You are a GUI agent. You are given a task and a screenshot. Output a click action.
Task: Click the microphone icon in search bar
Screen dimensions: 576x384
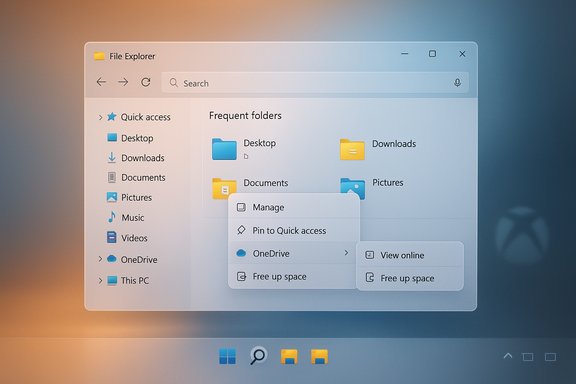click(x=457, y=82)
